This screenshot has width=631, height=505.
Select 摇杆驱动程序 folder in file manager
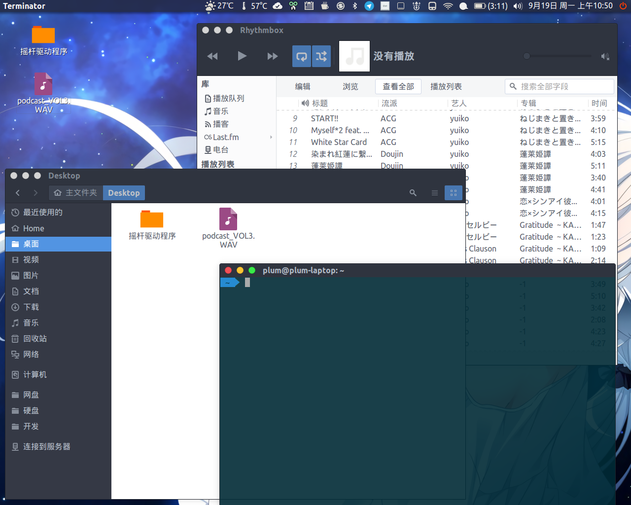(x=152, y=225)
